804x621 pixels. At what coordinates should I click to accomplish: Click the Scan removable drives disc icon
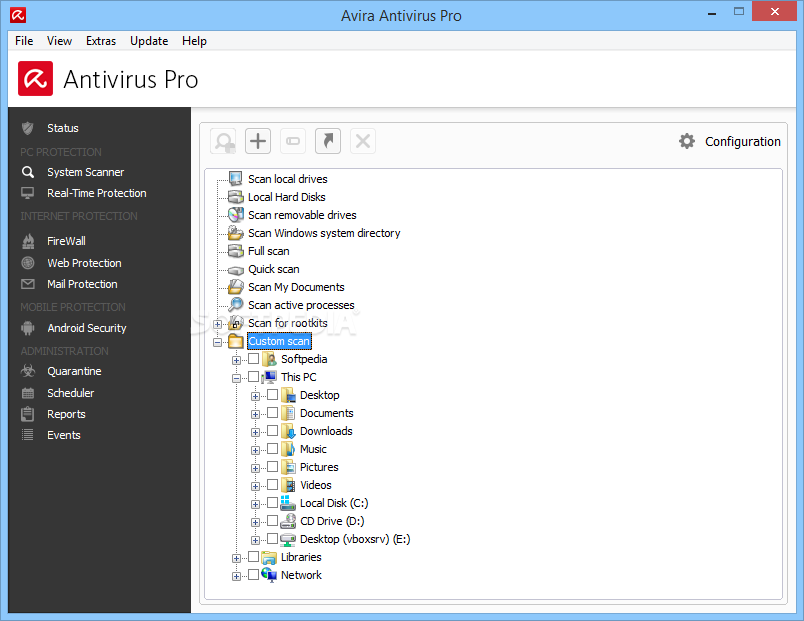pyautogui.click(x=236, y=214)
